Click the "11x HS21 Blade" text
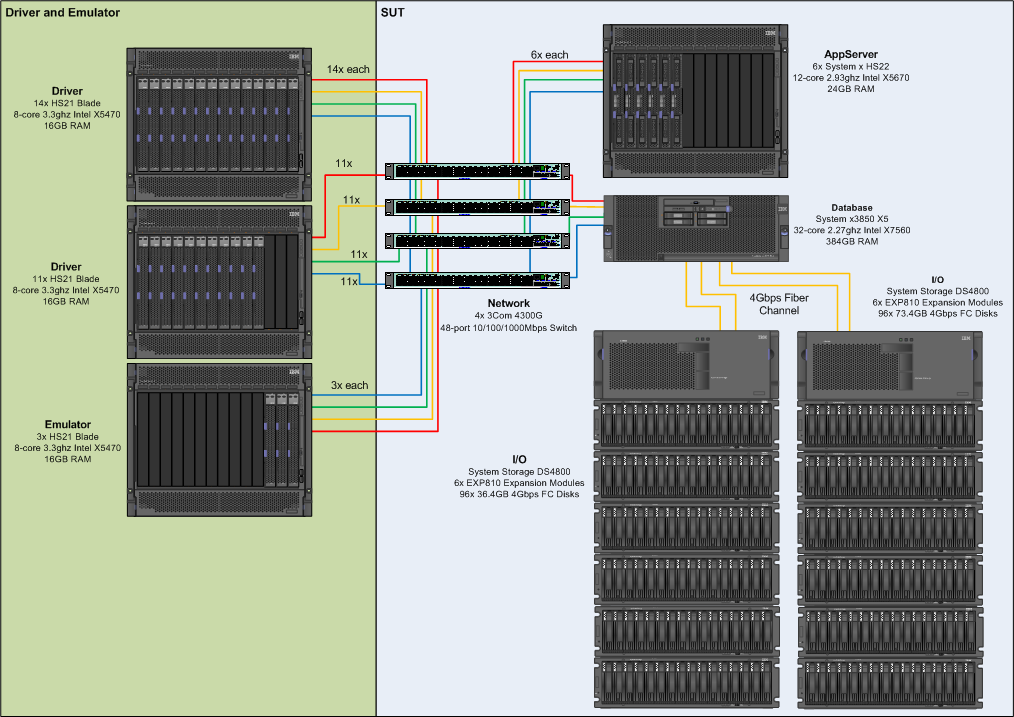The width and height of the screenshot is (1014, 717). pos(66,279)
